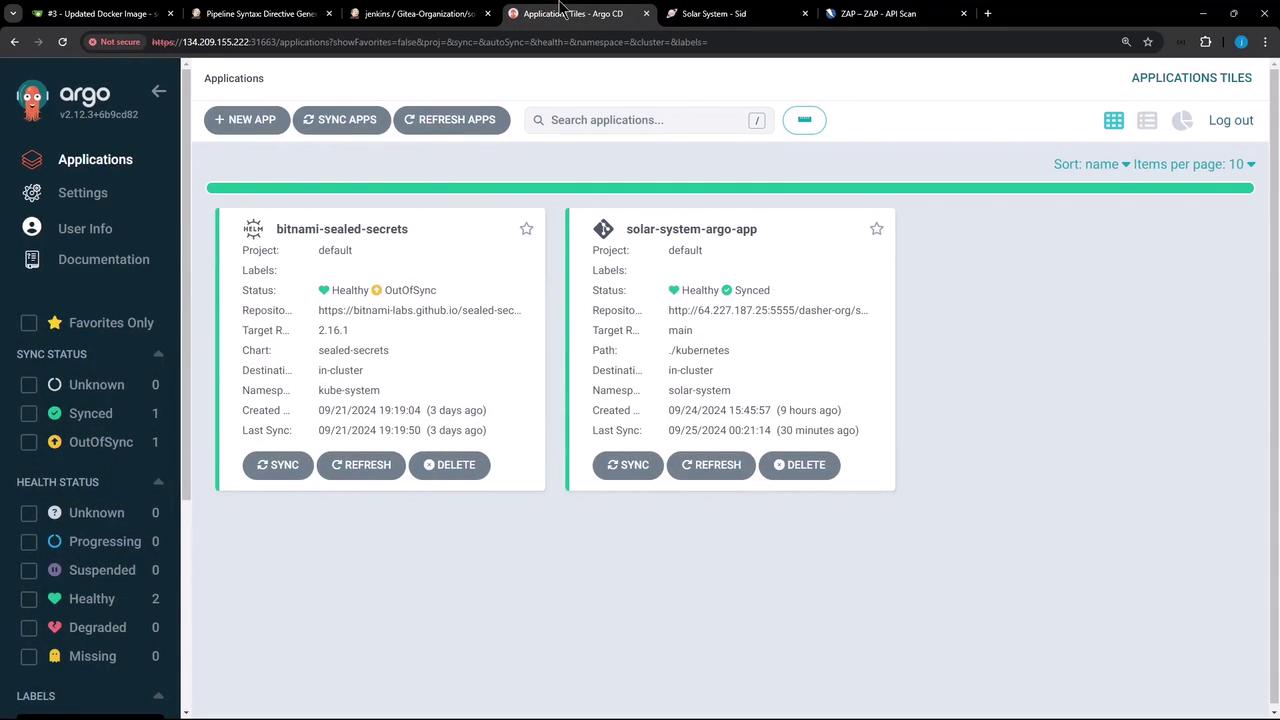Switch to the Solar System browser tab

tap(738, 14)
